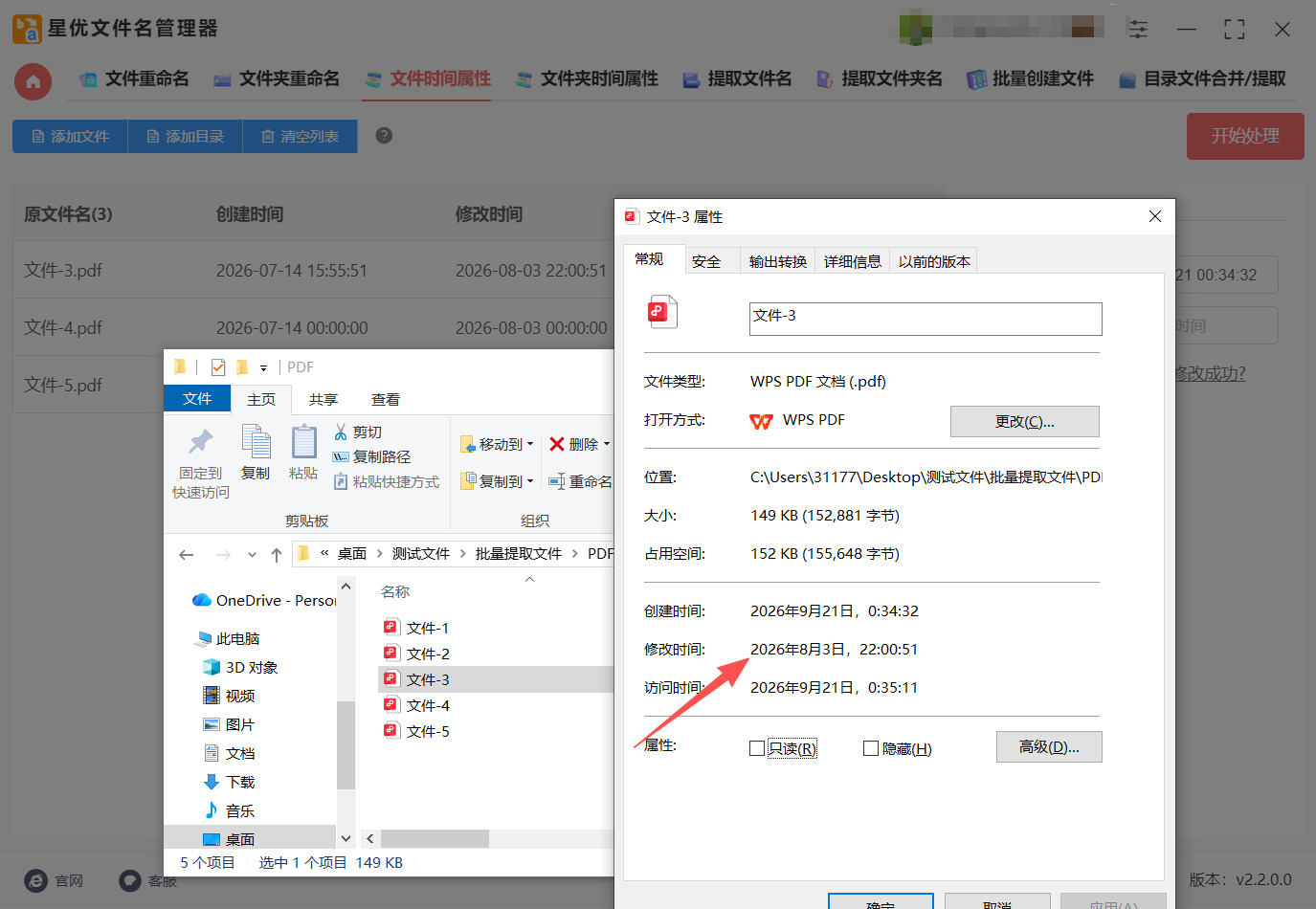Viewport: 1316px width, 909px height.
Task: Toggle the Read-only checkbox
Action: [x=757, y=748]
